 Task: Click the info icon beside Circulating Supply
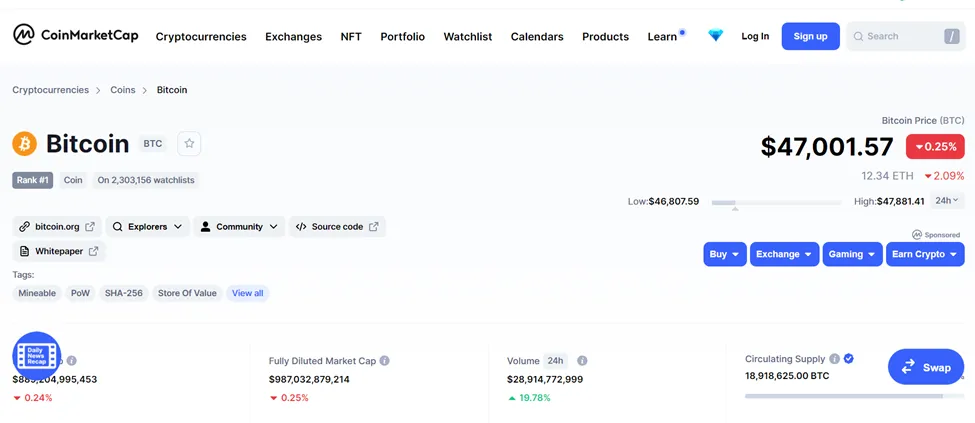coord(834,359)
